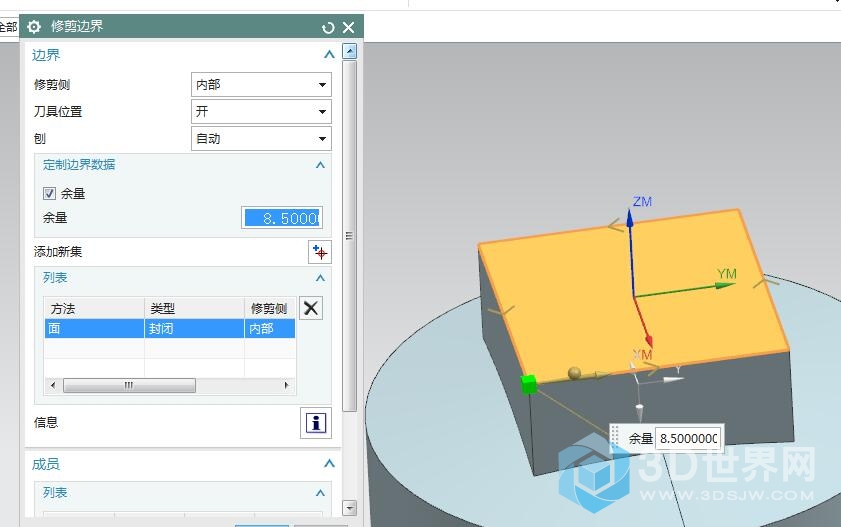Open the 修剪侧 dropdown
The height and width of the screenshot is (527, 841).
click(261, 85)
